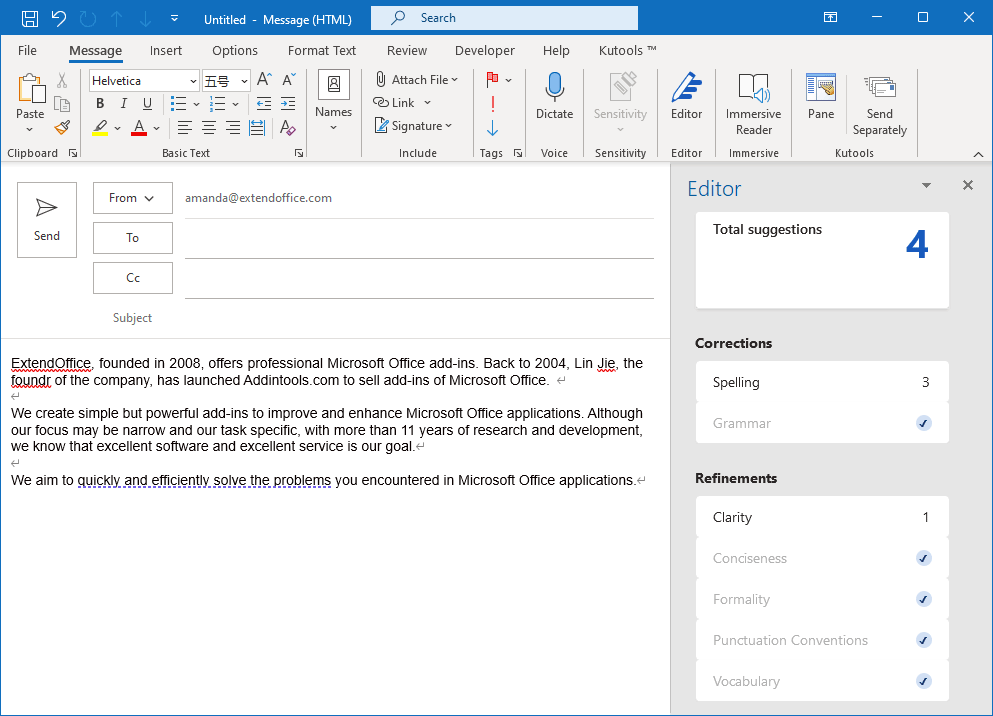Click Send Separately in Kutools group
Screen dimensions: 993x716
tap(880, 104)
